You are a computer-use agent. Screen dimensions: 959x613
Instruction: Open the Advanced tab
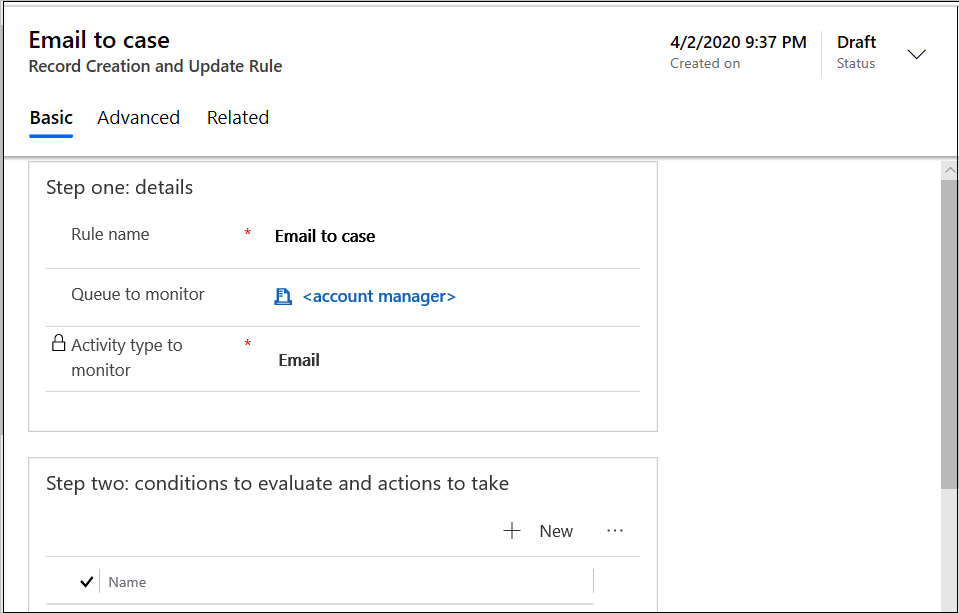pos(138,117)
